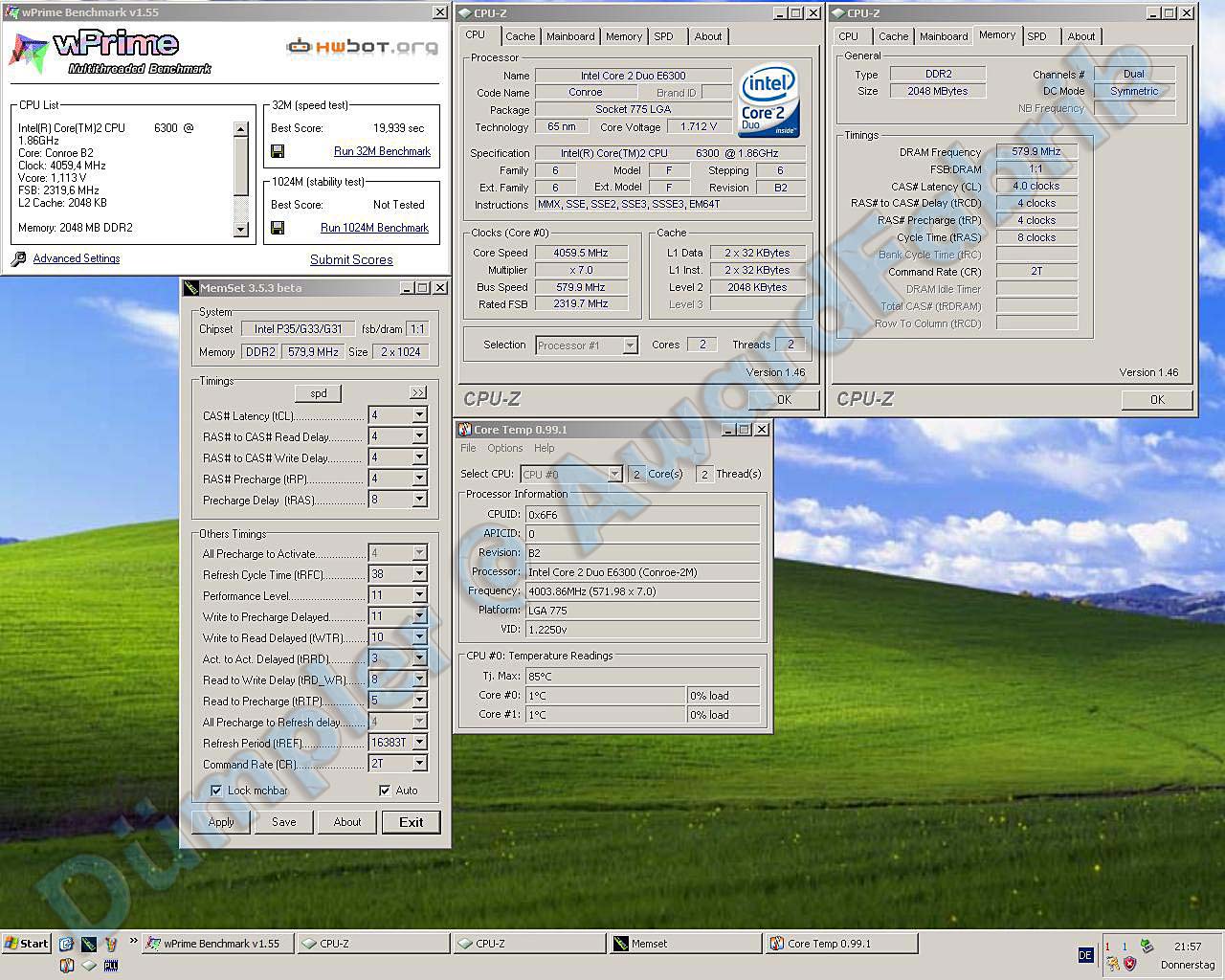Screen dimensions: 1225x980
Task: Open the Options menu in Core Temp
Action: click(504, 448)
